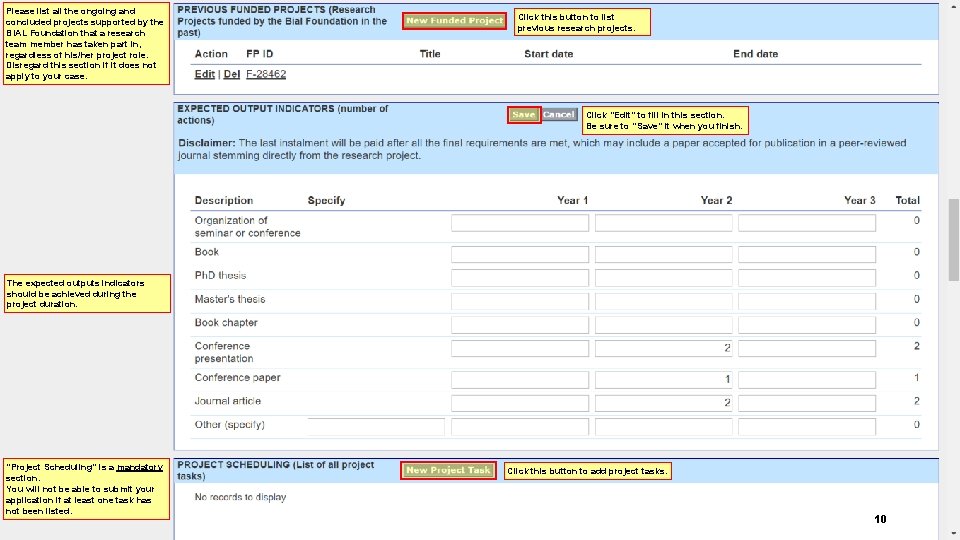Cancel editing the output indicators

[x=559, y=114]
